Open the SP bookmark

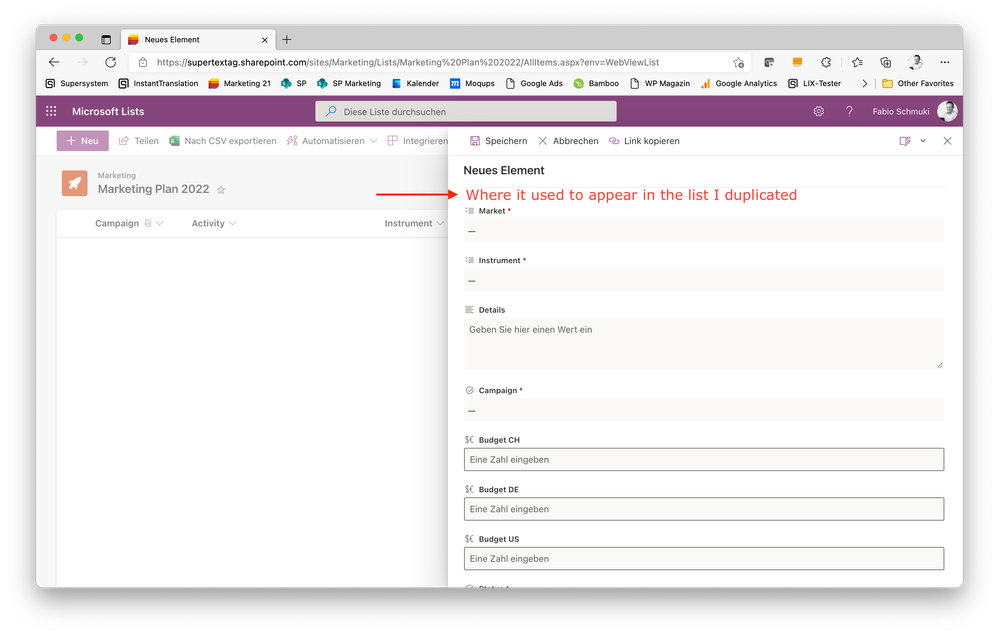pos(294,83)
